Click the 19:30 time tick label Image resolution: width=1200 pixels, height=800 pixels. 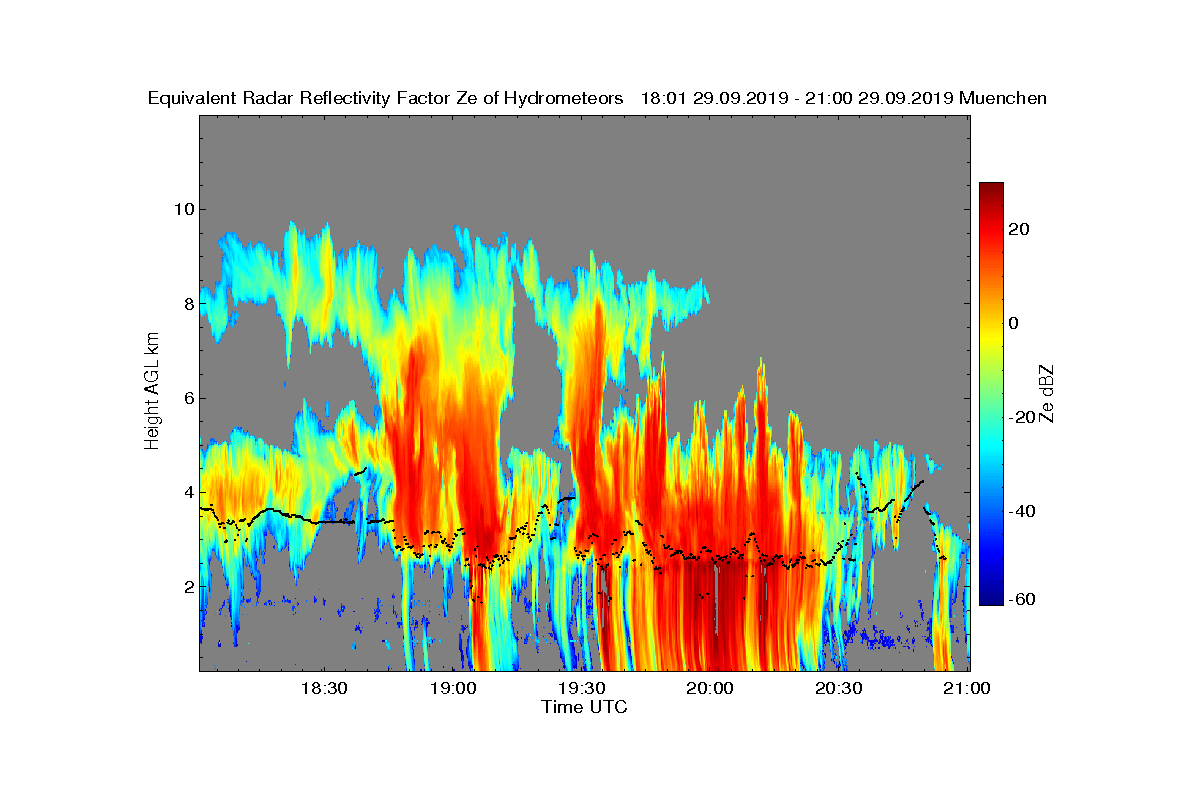pyautogui.click(x=581, y=688)
